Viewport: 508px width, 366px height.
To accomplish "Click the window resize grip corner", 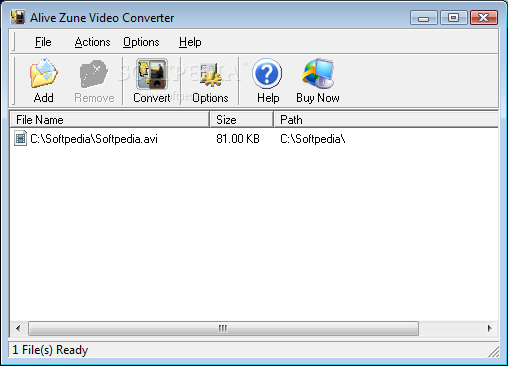I will click(x=493, y=351).
